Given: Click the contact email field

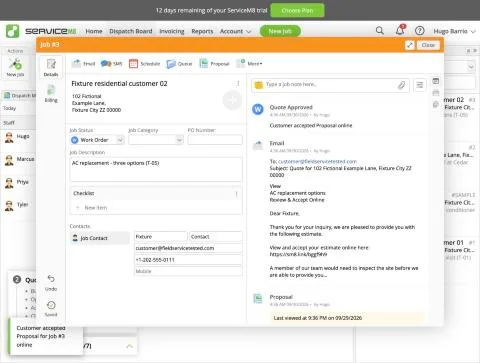Looking at the screenshot, I should [188, 248].
